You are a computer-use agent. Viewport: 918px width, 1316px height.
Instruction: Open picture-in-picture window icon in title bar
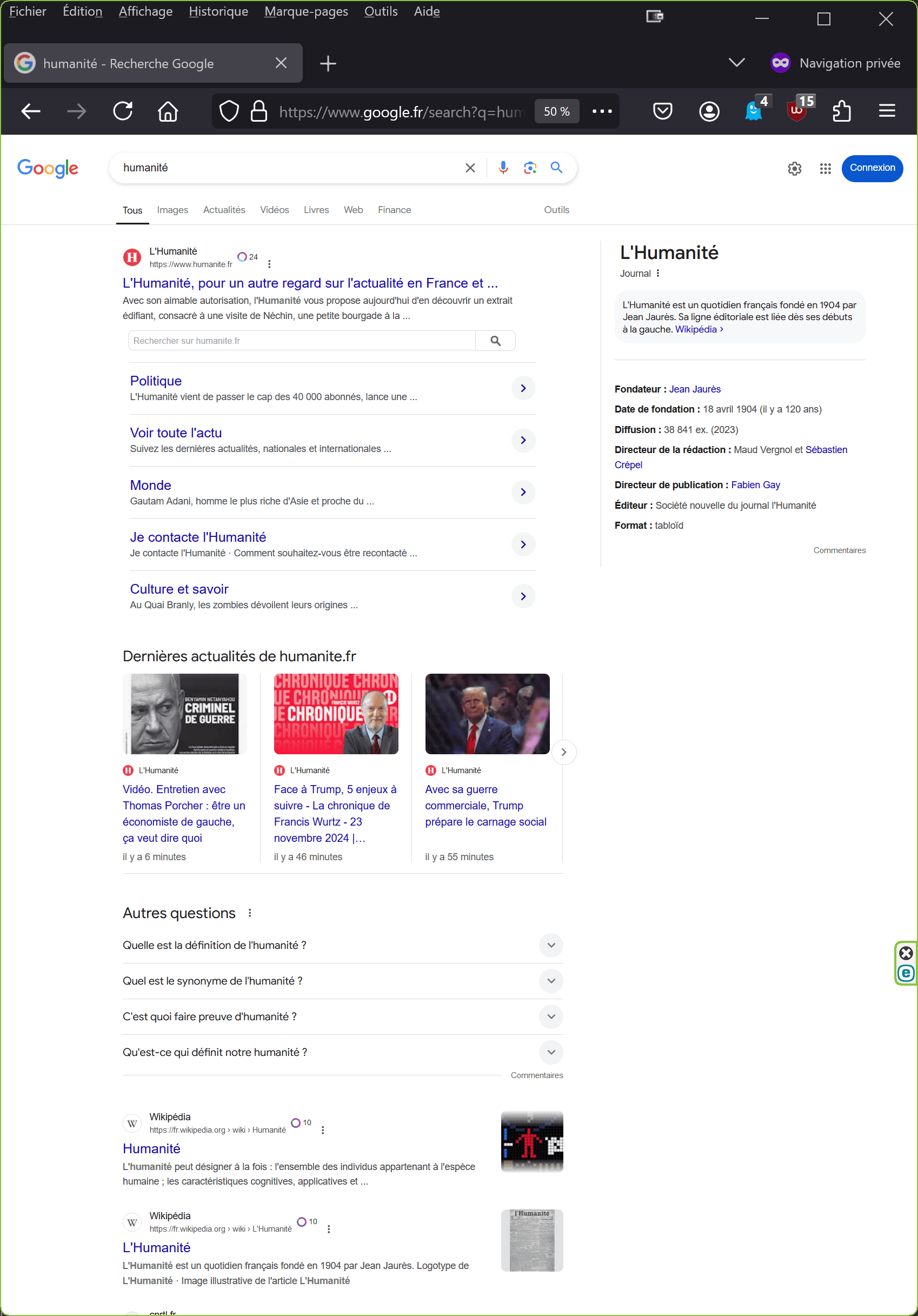[654, 17]
